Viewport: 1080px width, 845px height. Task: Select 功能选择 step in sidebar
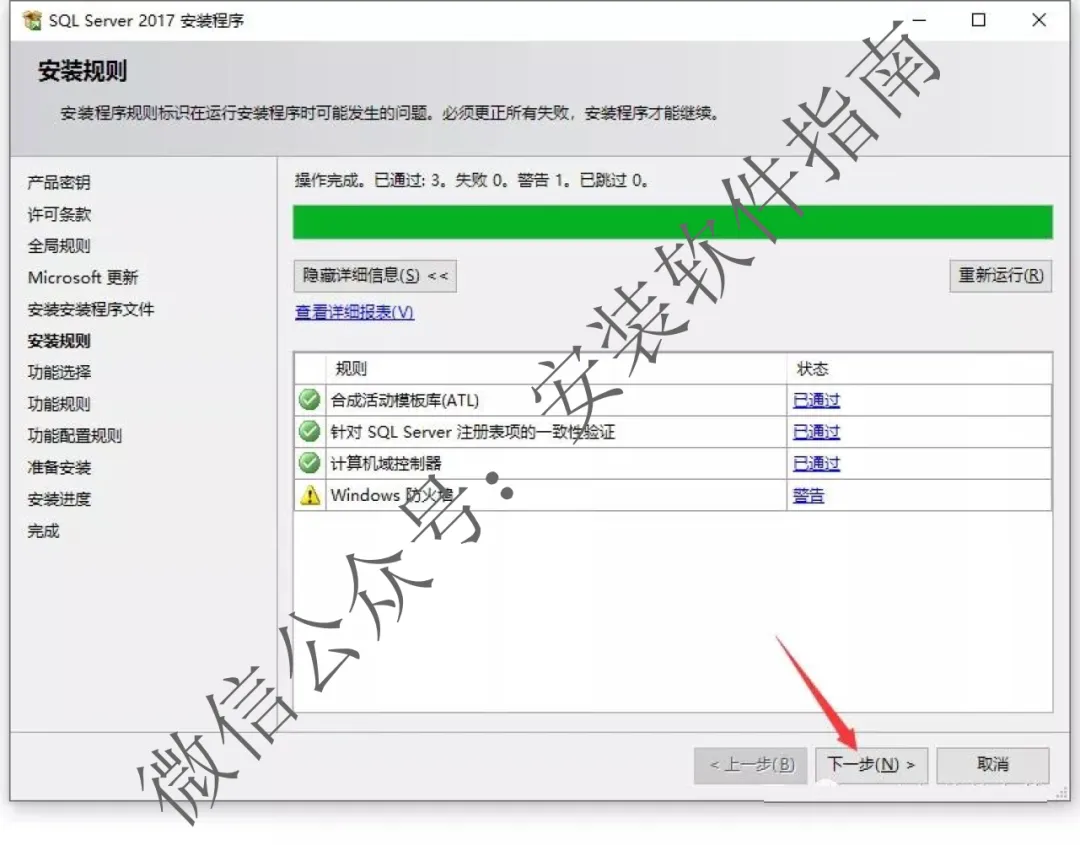pyautogui.click(x=59, y=373)
